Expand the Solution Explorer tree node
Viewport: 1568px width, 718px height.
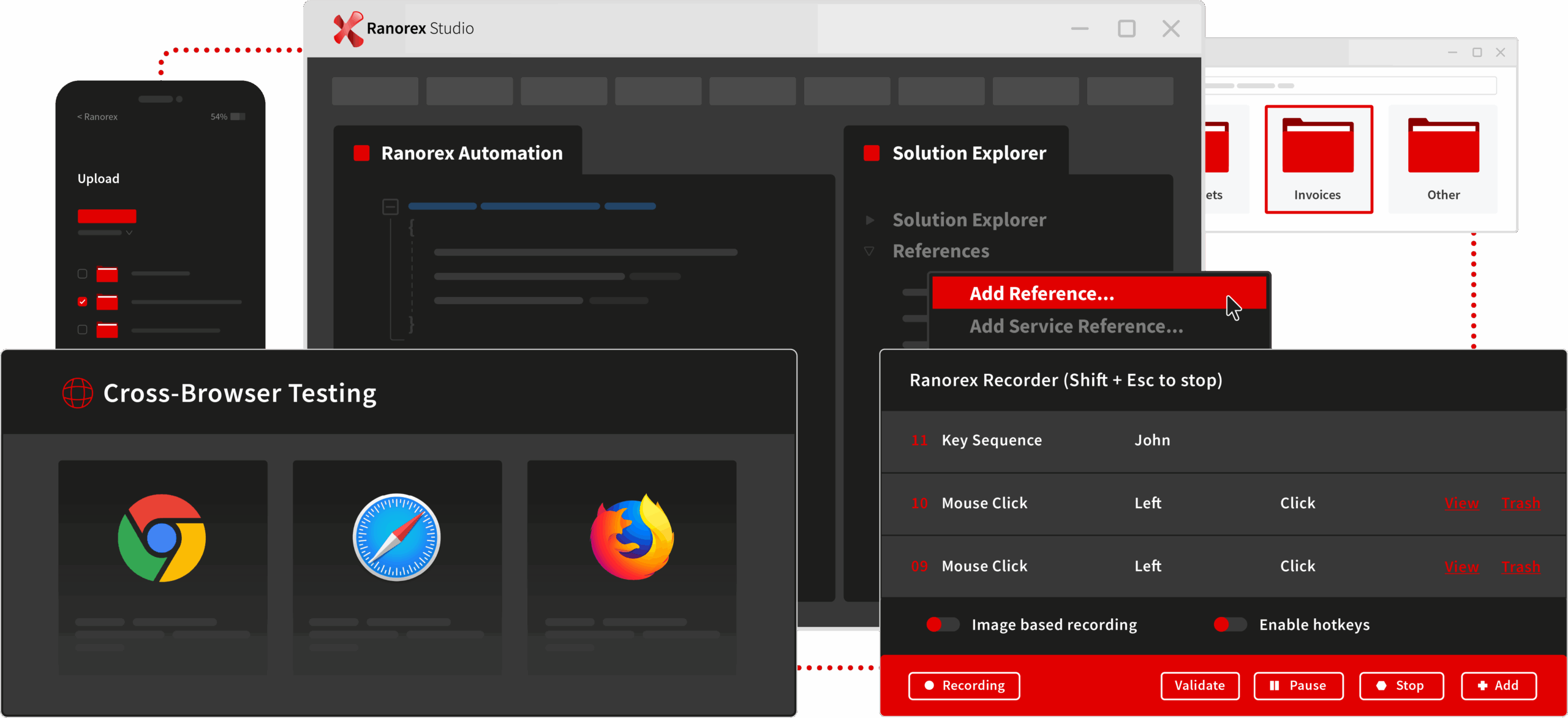(869, 220)
